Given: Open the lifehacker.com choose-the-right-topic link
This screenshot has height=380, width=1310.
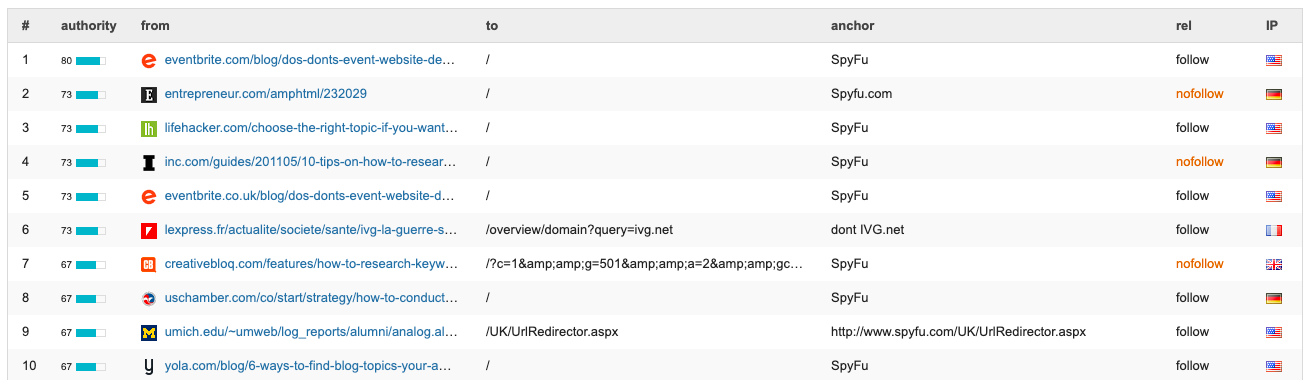Looking at the screenshot, I should 312,128.
